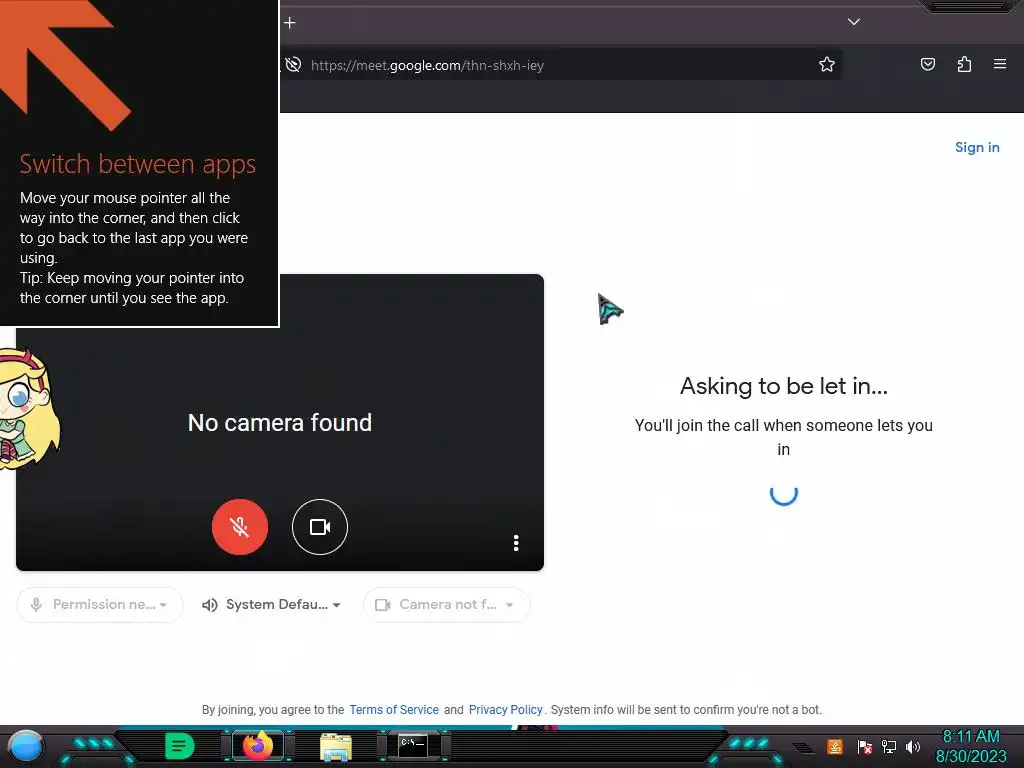Viewport: 1024px width, 768px height.
Task: Bookmark this page with the star icon
Action: tap(827, 64)
